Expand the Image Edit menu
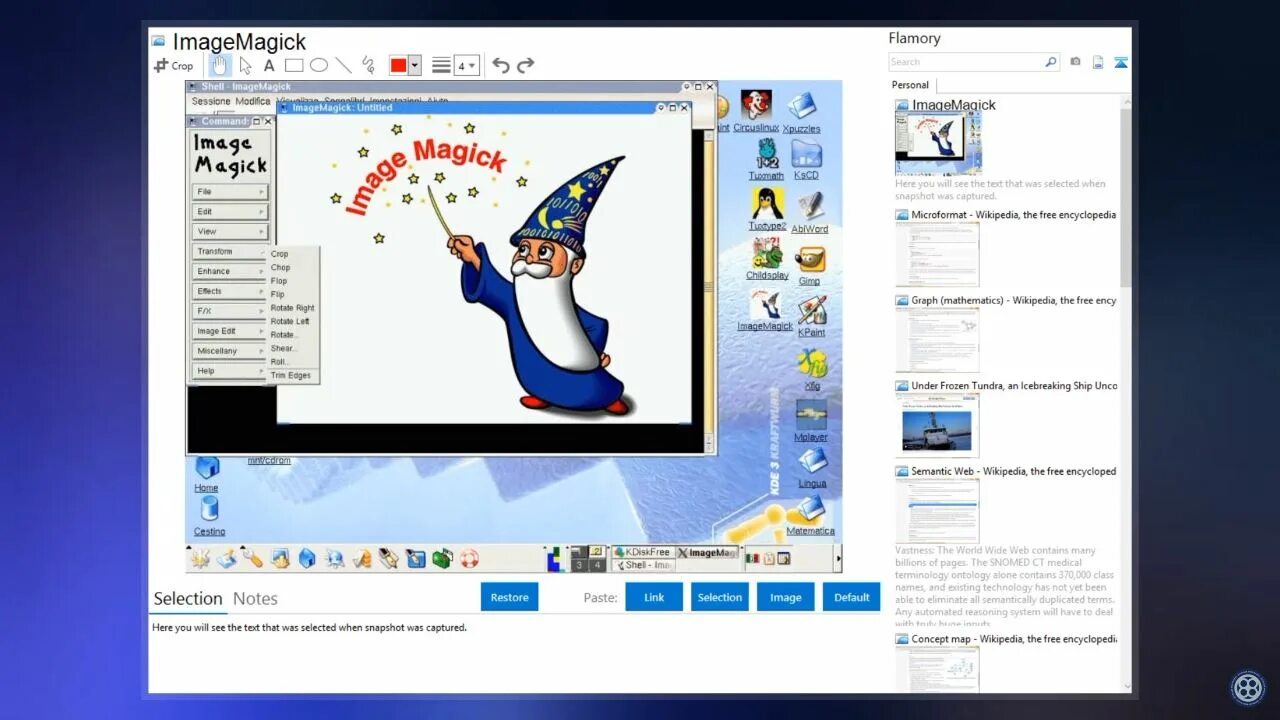The image size is (1280, 720). coord(230,332)
